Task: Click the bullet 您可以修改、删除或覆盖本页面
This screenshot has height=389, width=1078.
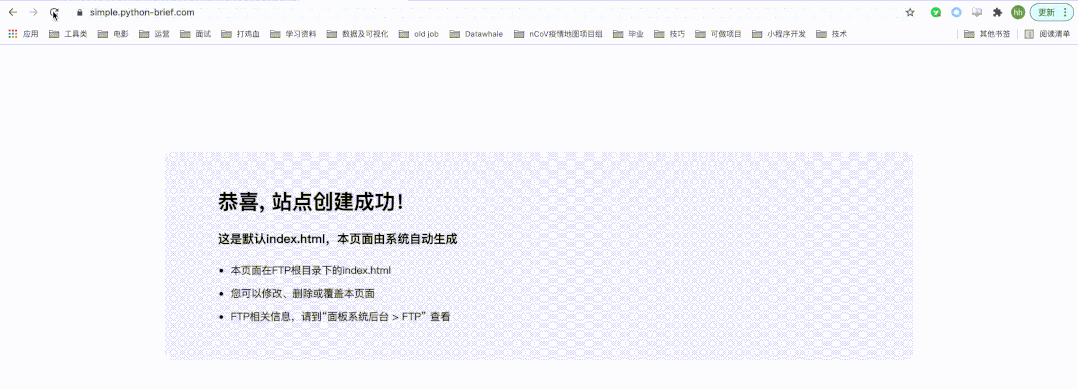Action: [x=302, y=293]
